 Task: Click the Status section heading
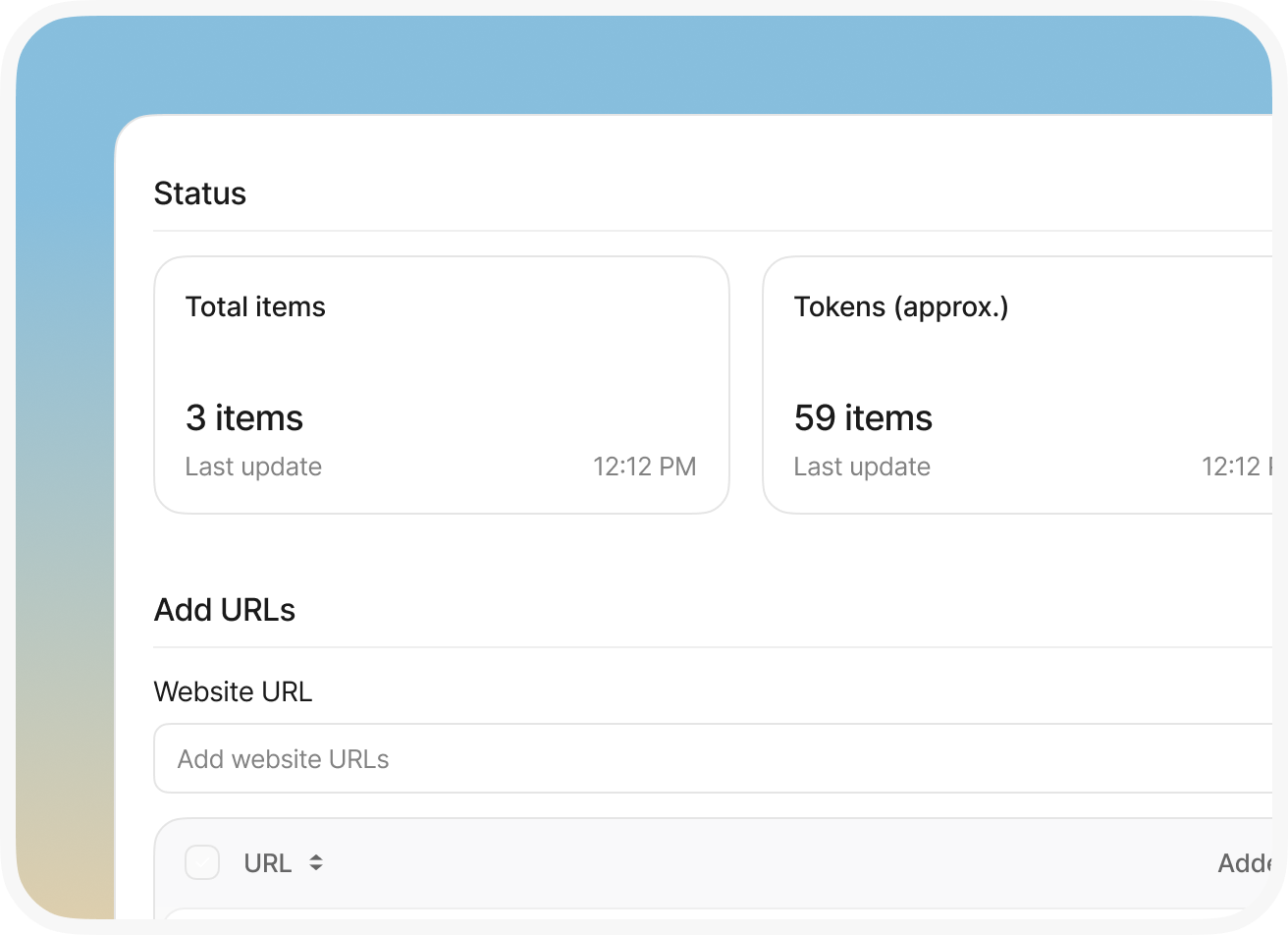[x=200, y=193]
